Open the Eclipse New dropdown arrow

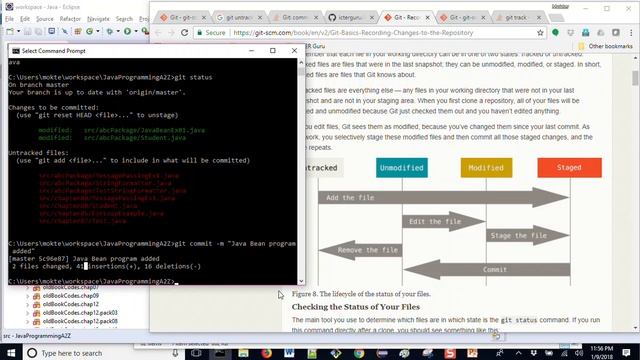click(x=18, y=31)
